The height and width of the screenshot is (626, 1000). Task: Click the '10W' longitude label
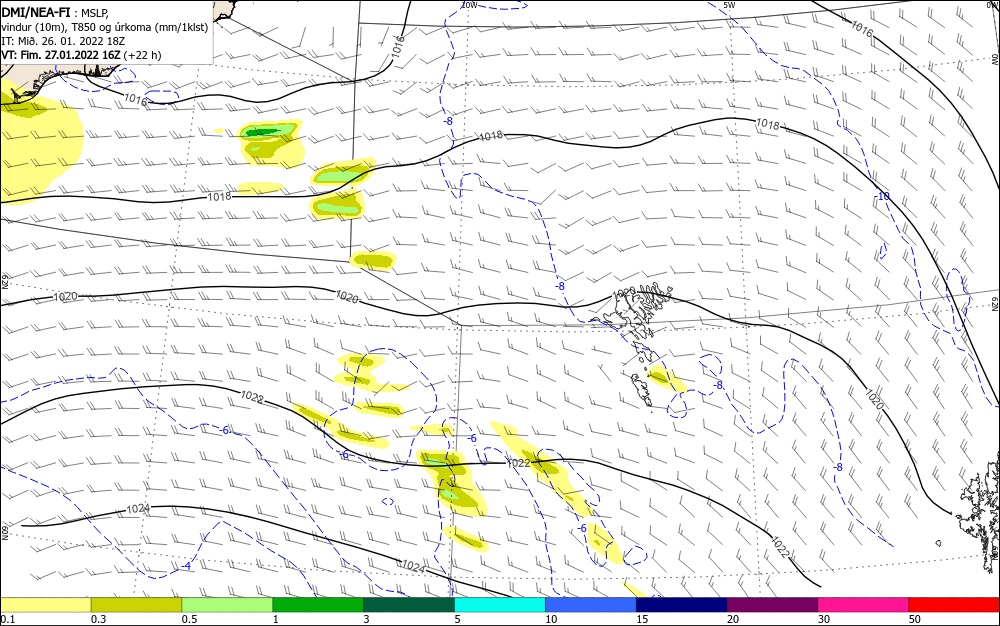click(469, 5)
